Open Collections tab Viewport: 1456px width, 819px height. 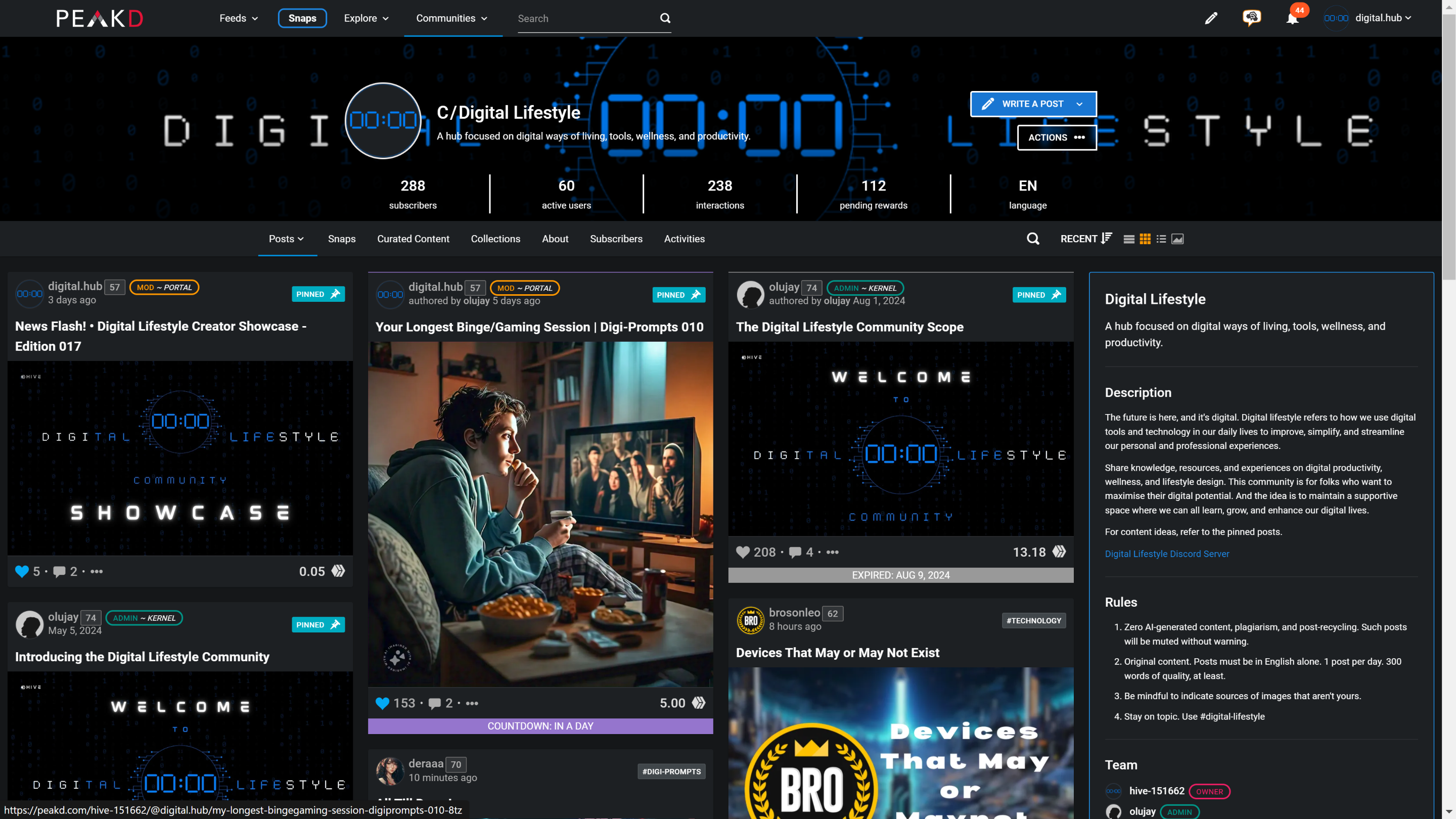point(495,239)
